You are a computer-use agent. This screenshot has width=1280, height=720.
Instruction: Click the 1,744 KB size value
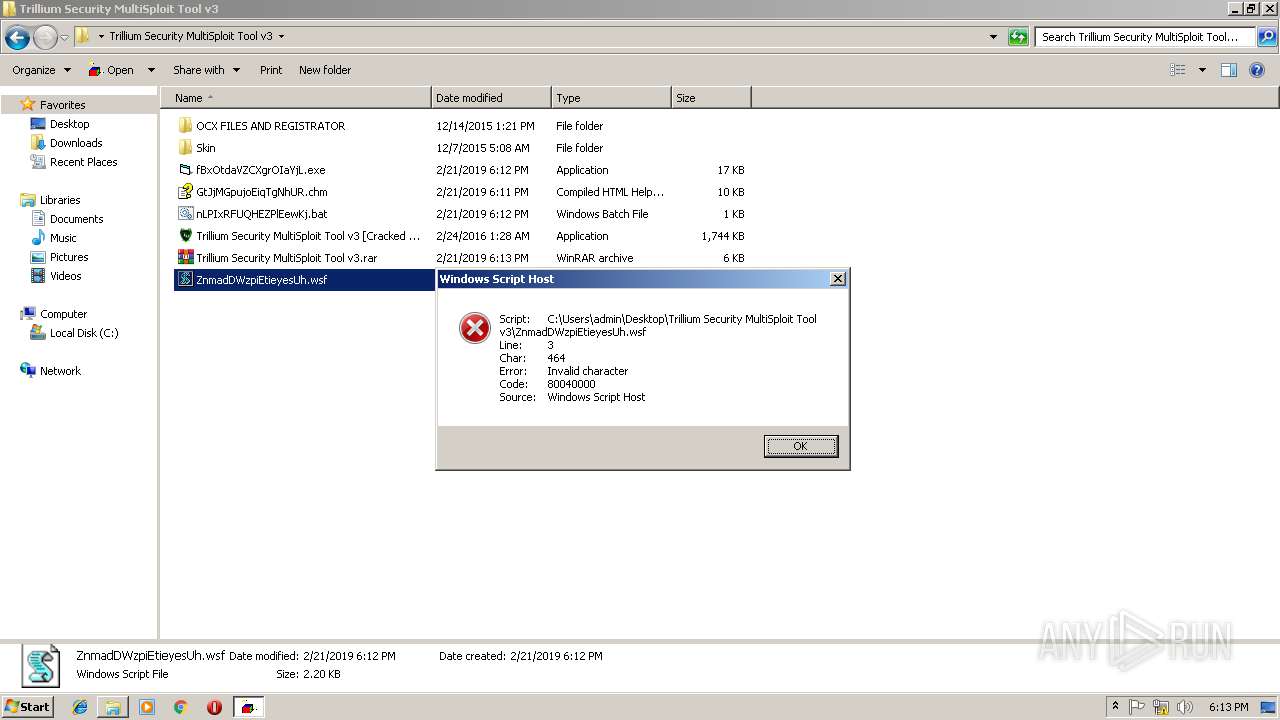click(723, 236)
